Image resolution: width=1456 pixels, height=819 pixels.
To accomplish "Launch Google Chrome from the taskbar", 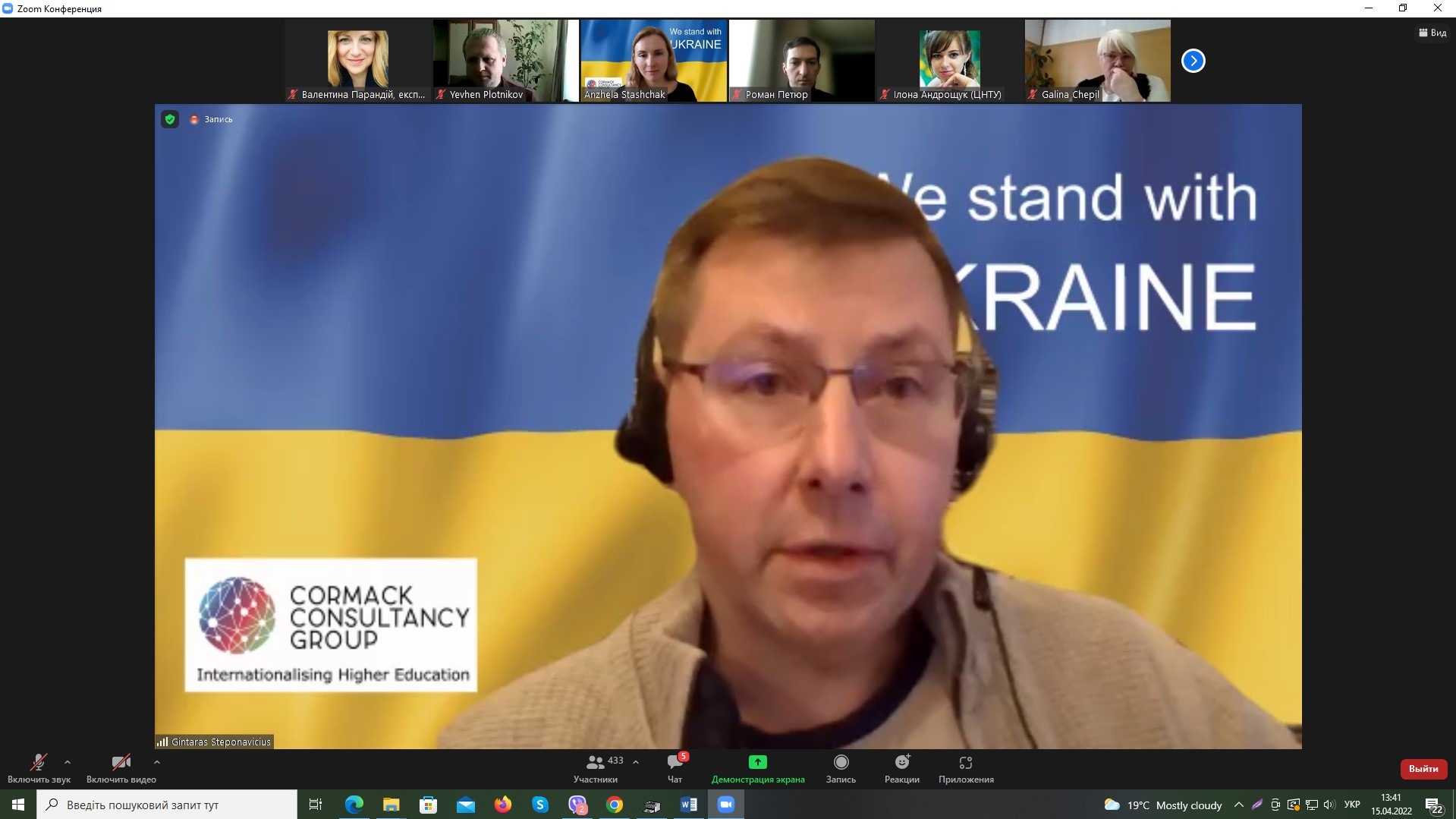I will 615,805.
